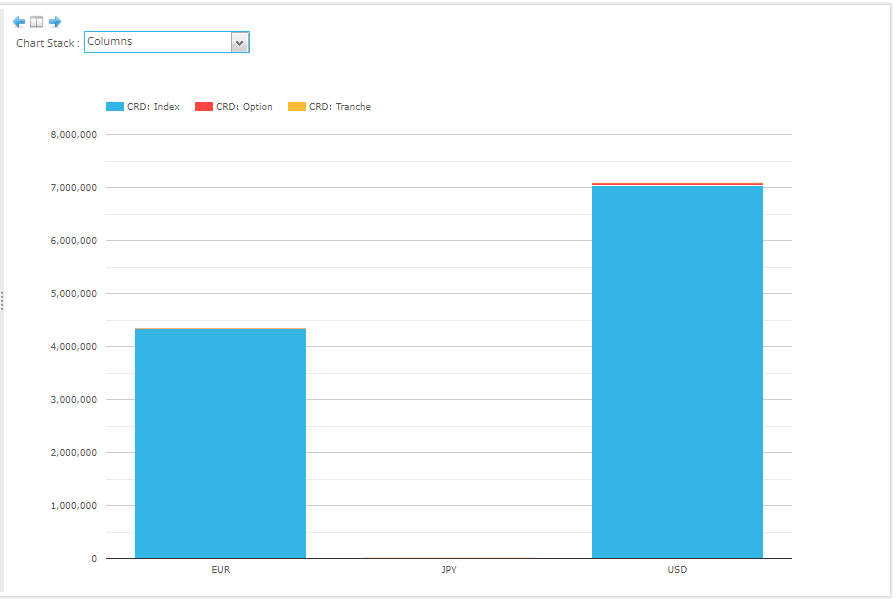
Task: Click the CRD: Option legend label
Action: (x=244, y=107)
